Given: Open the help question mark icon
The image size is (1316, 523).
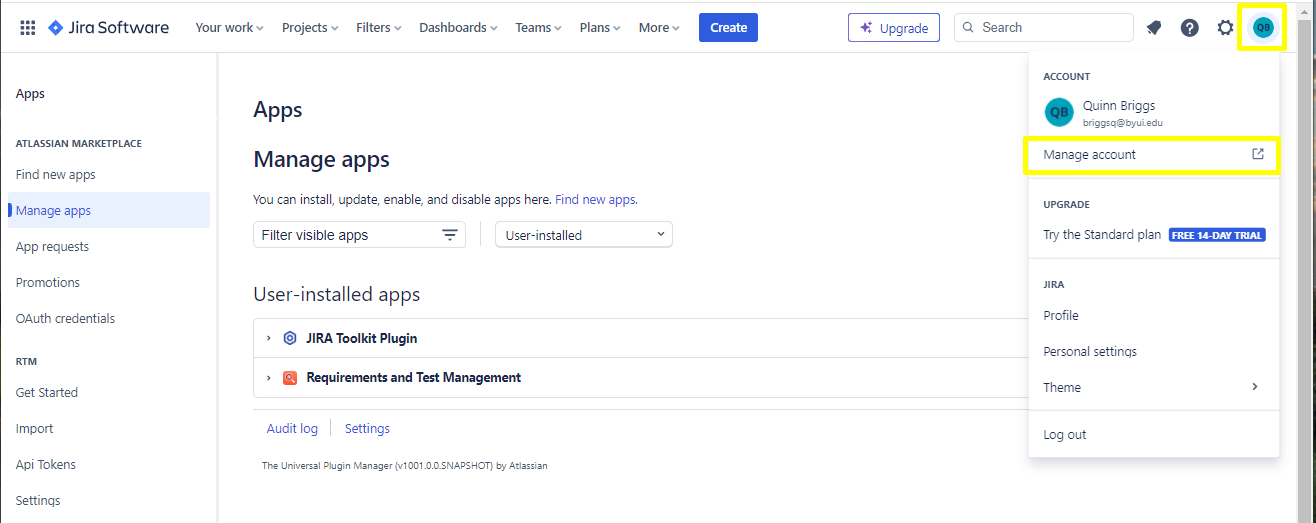Looking at the screenshot, I should pyautogui.click(x=1189, y=28).
